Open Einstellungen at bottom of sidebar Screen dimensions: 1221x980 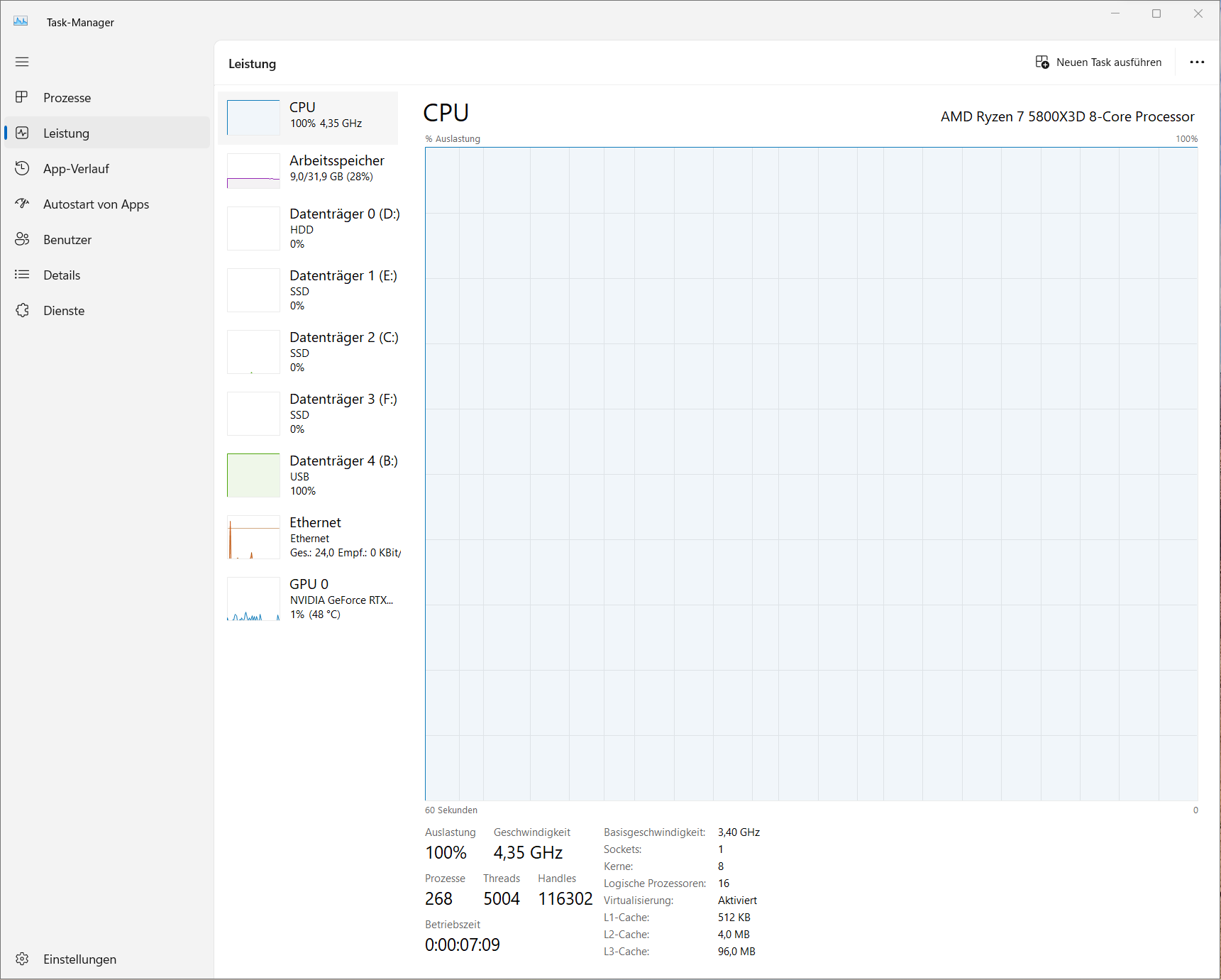click(x=106, y=959)
